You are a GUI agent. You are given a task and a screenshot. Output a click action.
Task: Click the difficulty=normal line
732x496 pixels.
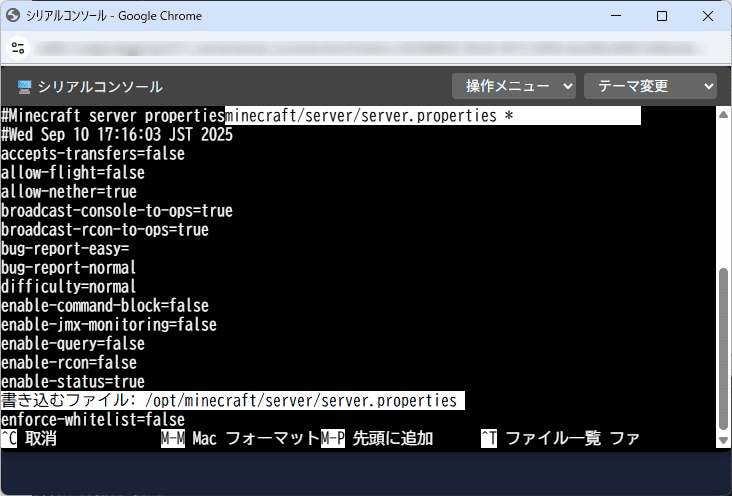click(69, 287)
